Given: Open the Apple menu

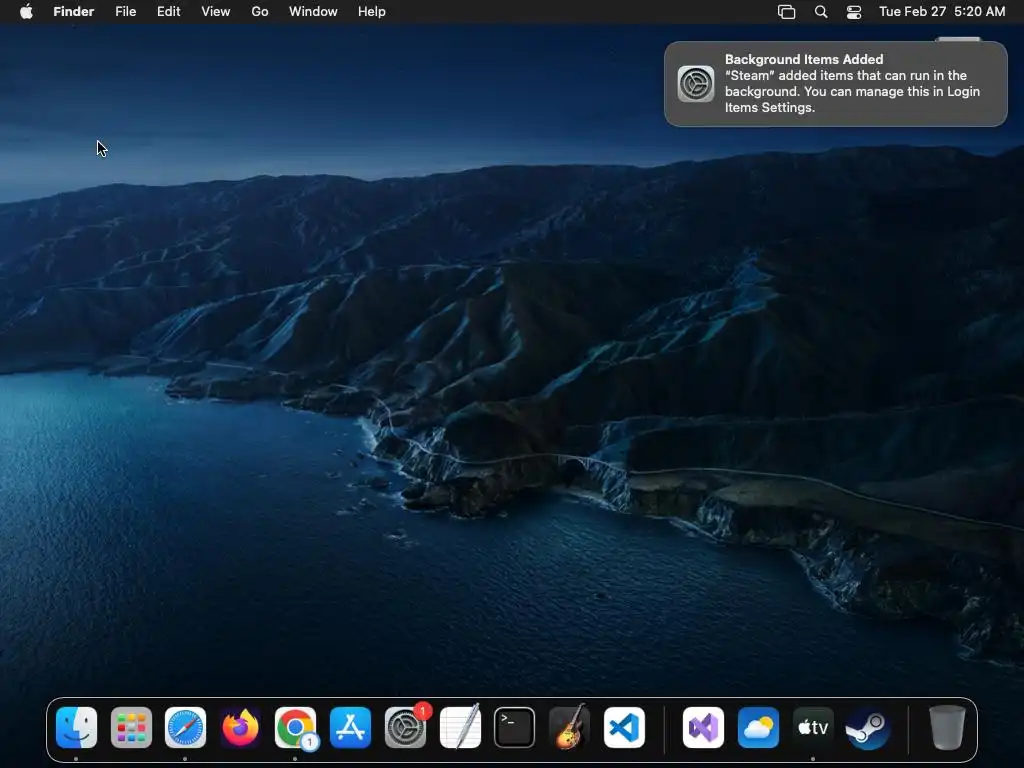Looking at the screenshot, I should tap(26, 12).
